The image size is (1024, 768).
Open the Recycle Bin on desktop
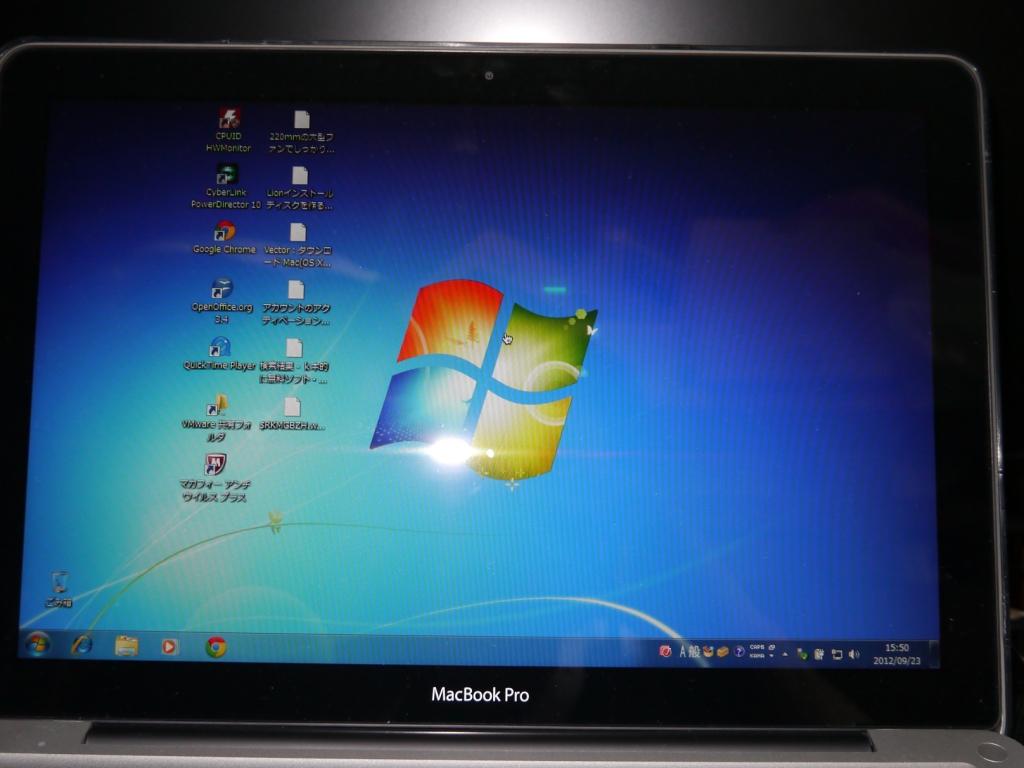(59, 590)
